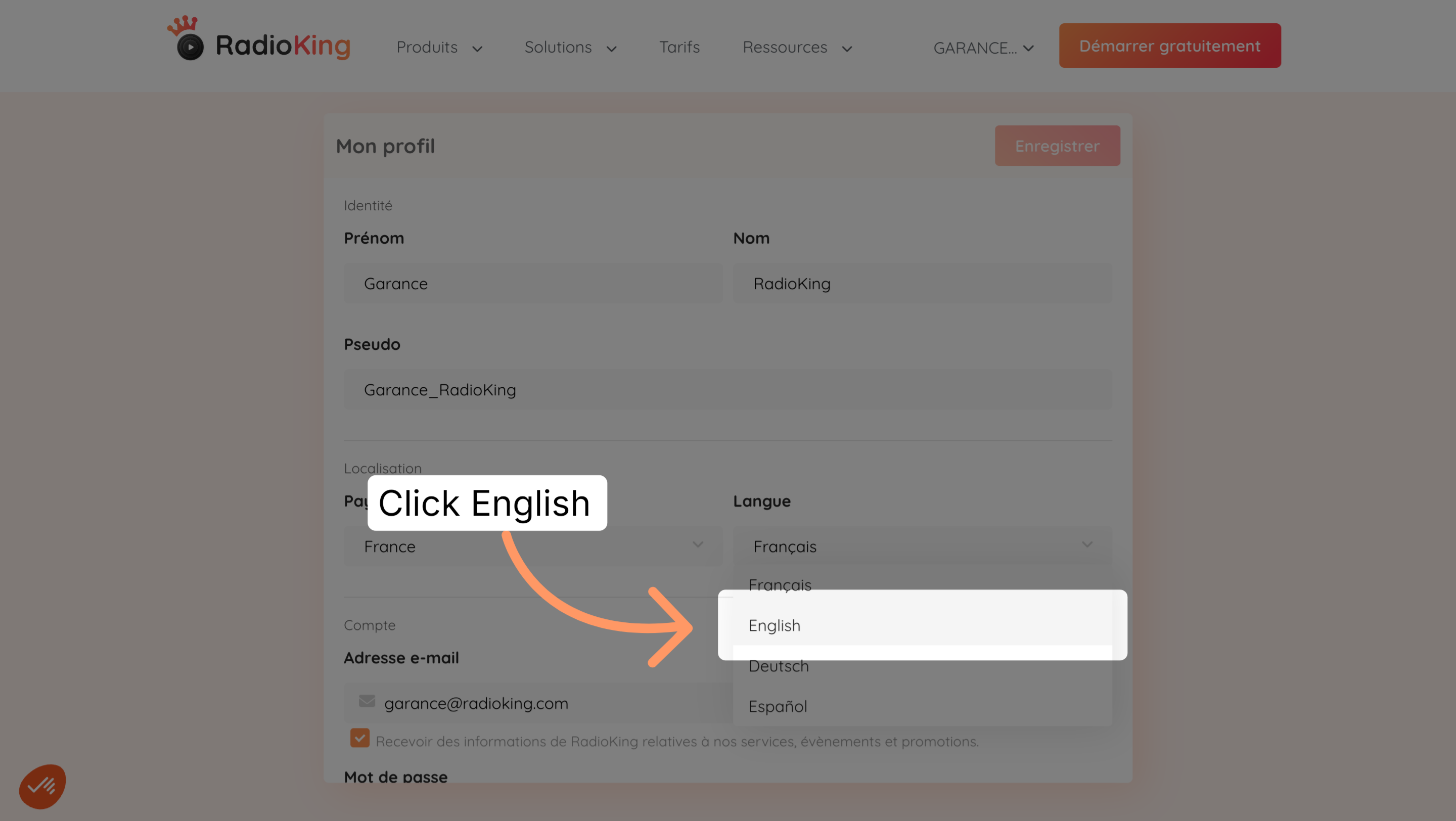Select English in the language list
The width and height of the screenshot is (1456, 821).
[923, 625]
